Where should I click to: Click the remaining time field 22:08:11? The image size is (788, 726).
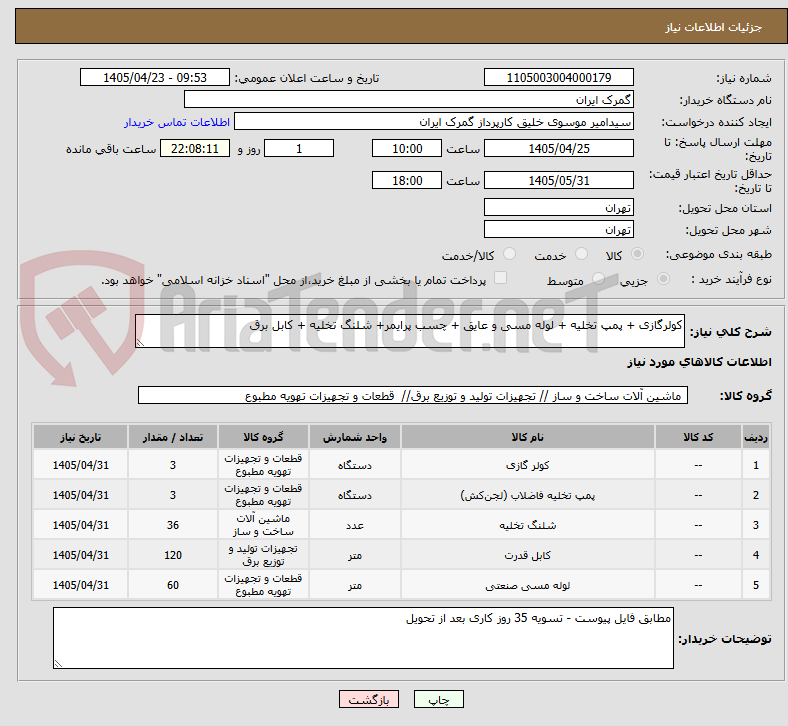(195, 148)
